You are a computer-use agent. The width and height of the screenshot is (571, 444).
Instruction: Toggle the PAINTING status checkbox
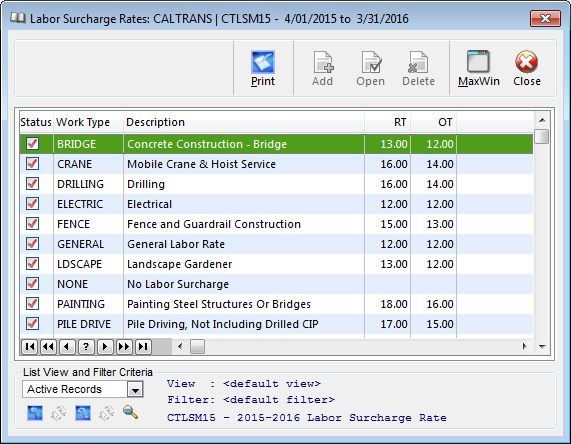32,303
